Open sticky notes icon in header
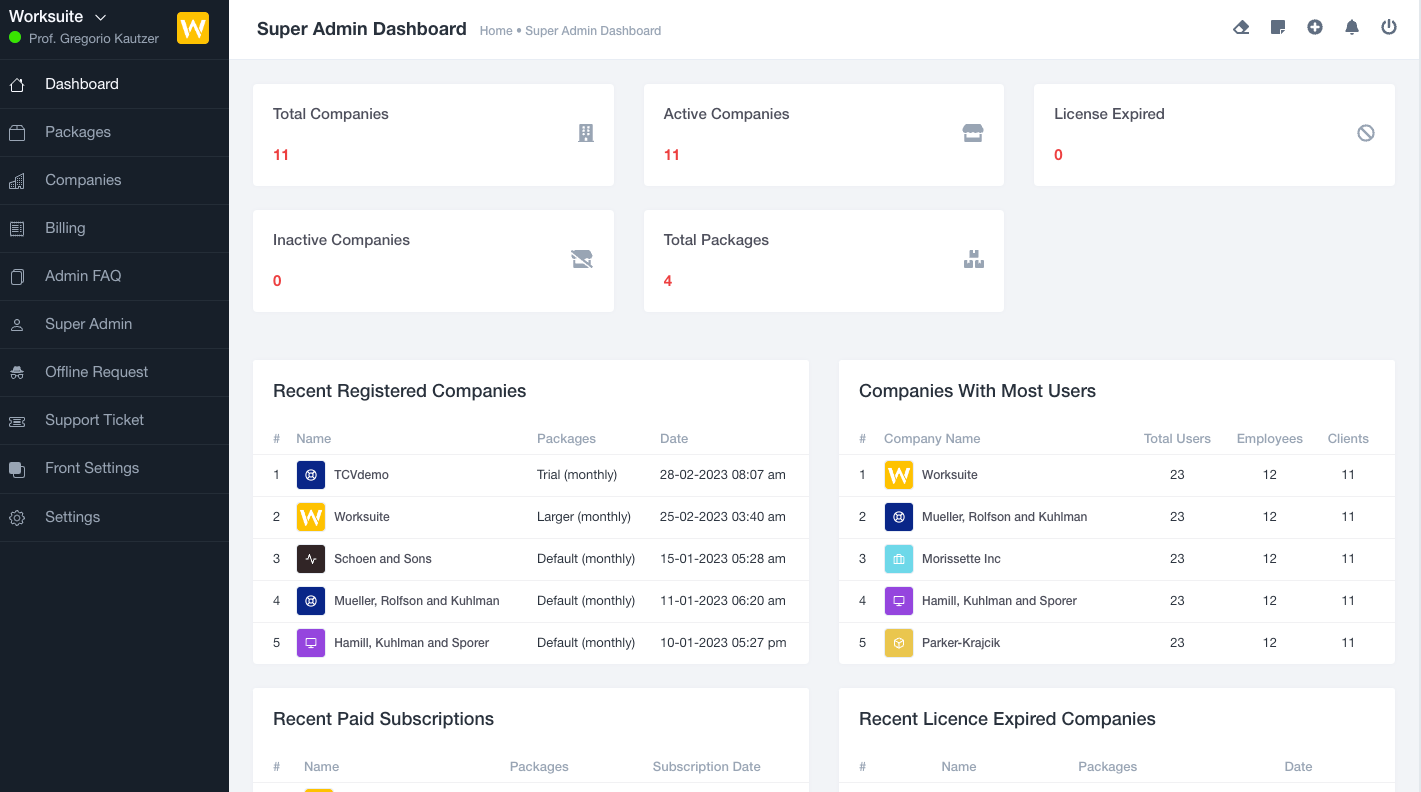This screenshot has height=792, width=1421. (1278, 28)
